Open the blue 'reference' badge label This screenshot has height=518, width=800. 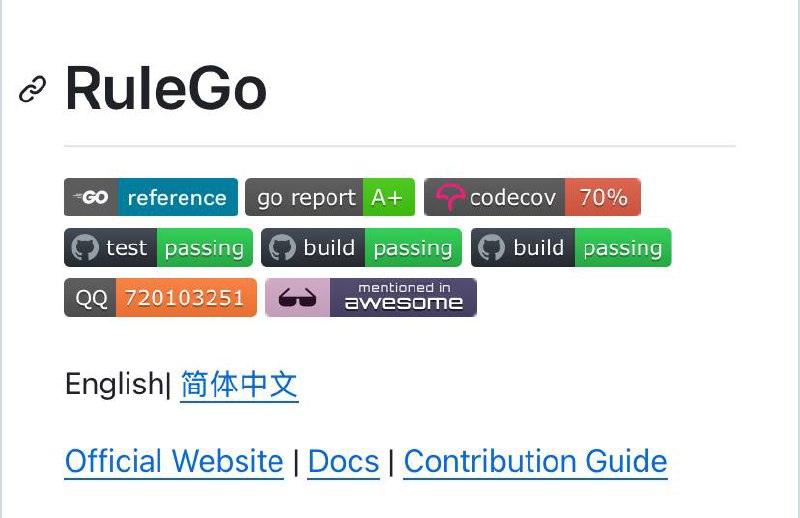point(178,197)
